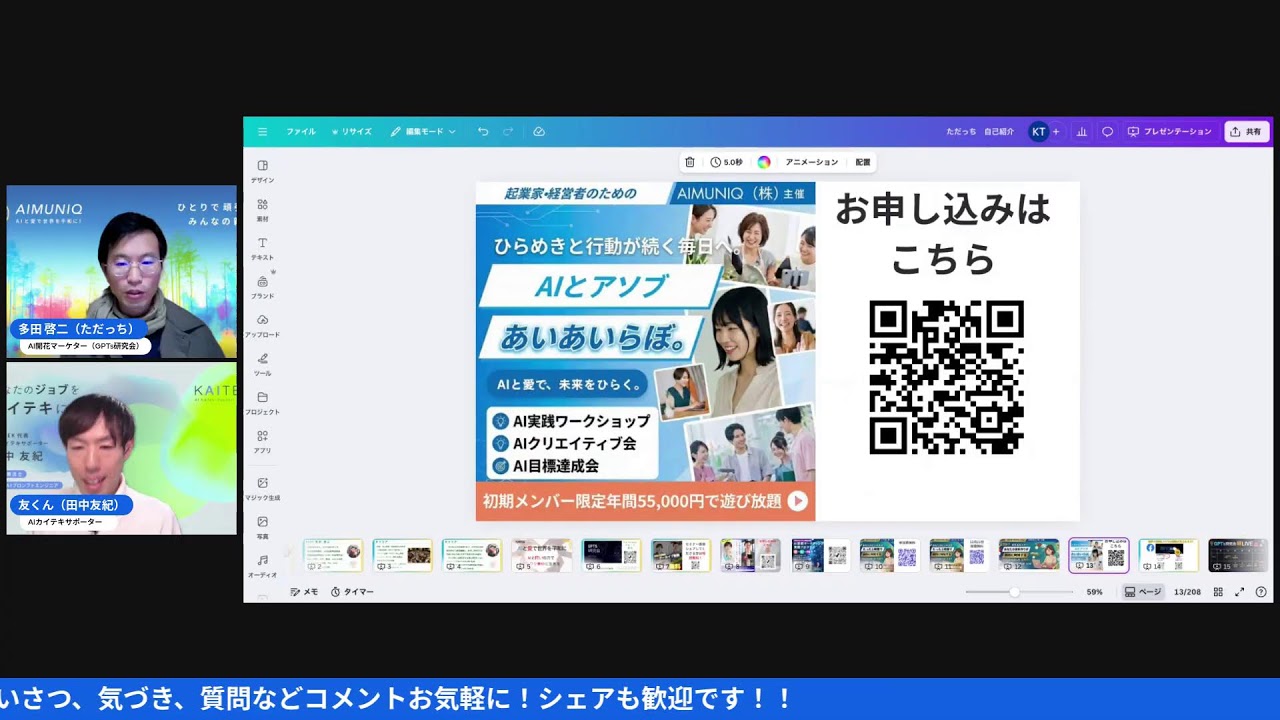
Task: Open the アップロード sidebar panel
Action: 262,326
